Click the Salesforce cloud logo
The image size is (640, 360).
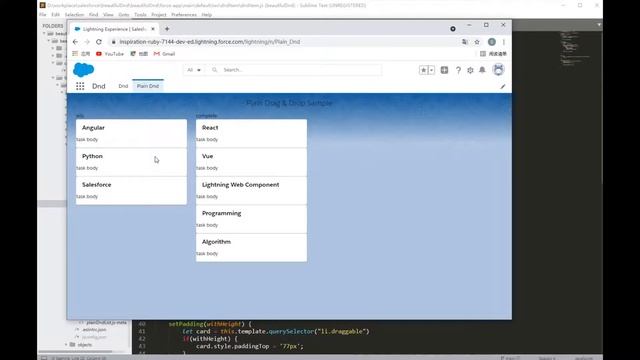83,70
